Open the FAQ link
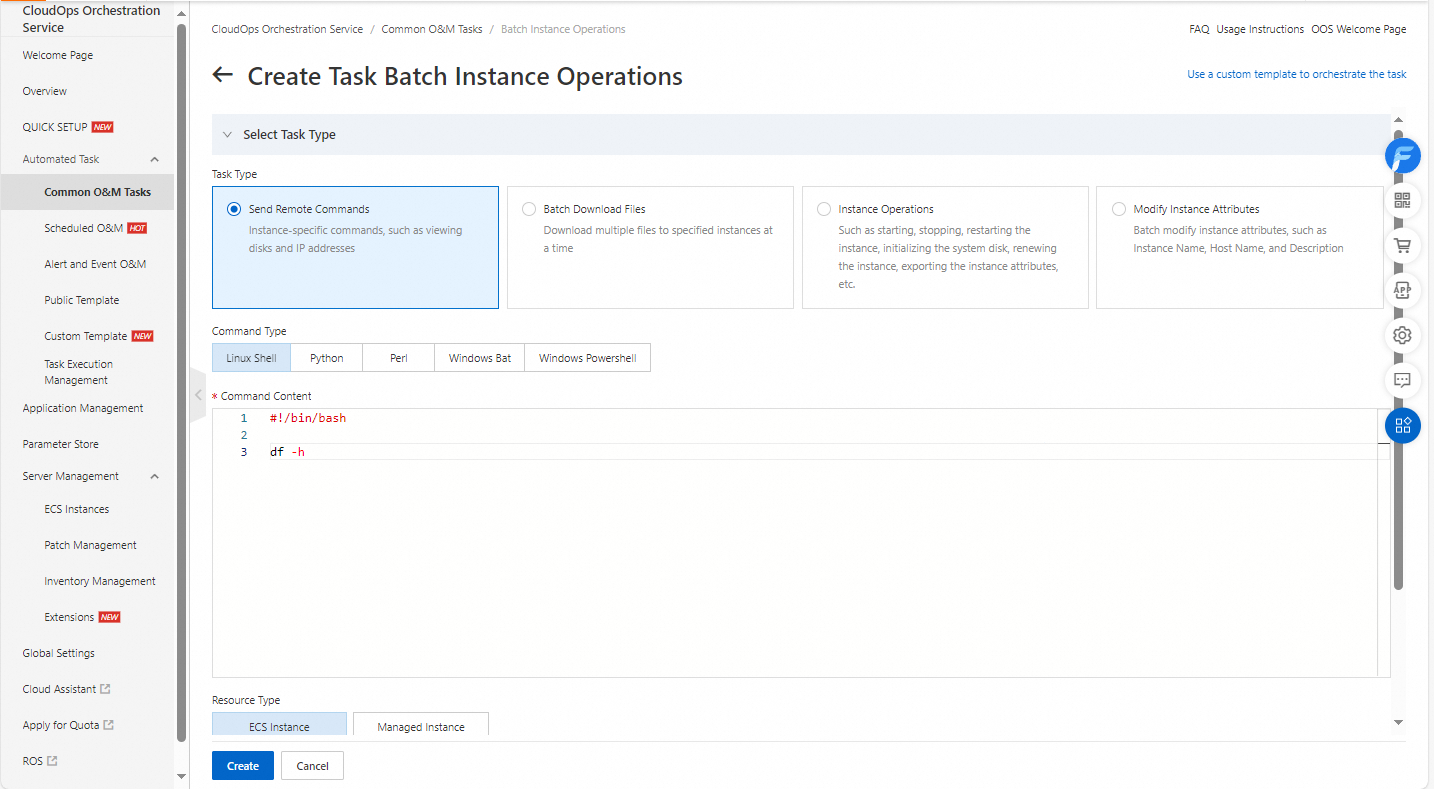This screenshot has width=1434, height=789. pyautogui.click(x=1199, y=29)
